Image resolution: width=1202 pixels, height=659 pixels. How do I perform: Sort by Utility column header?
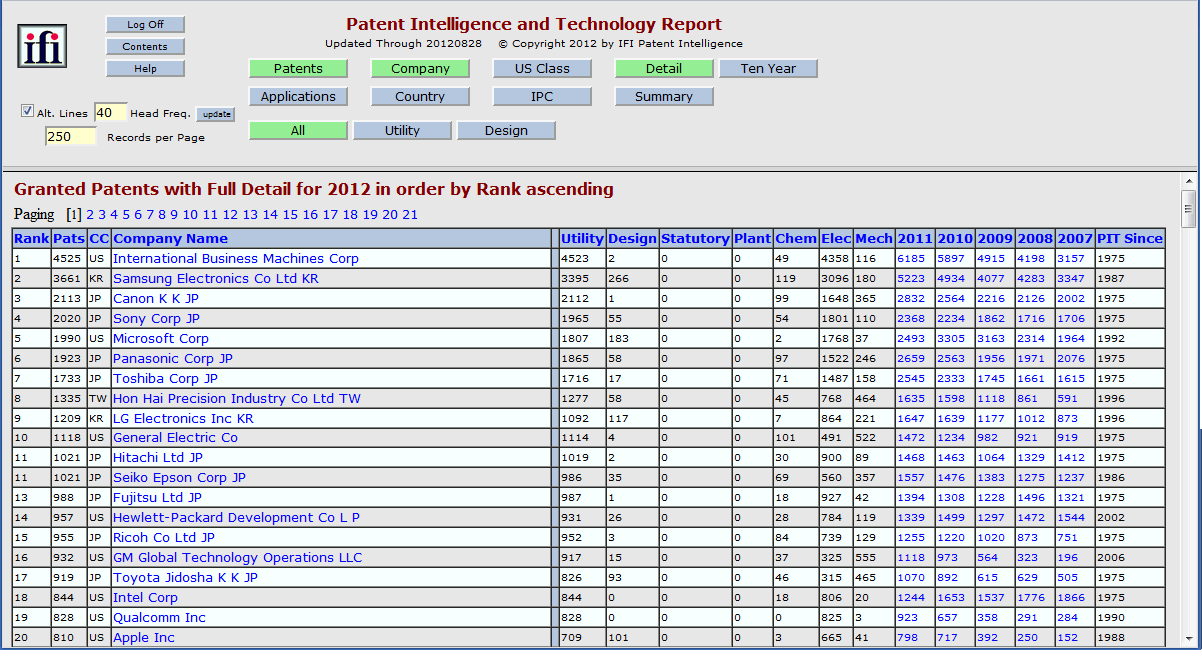[582, 239]
